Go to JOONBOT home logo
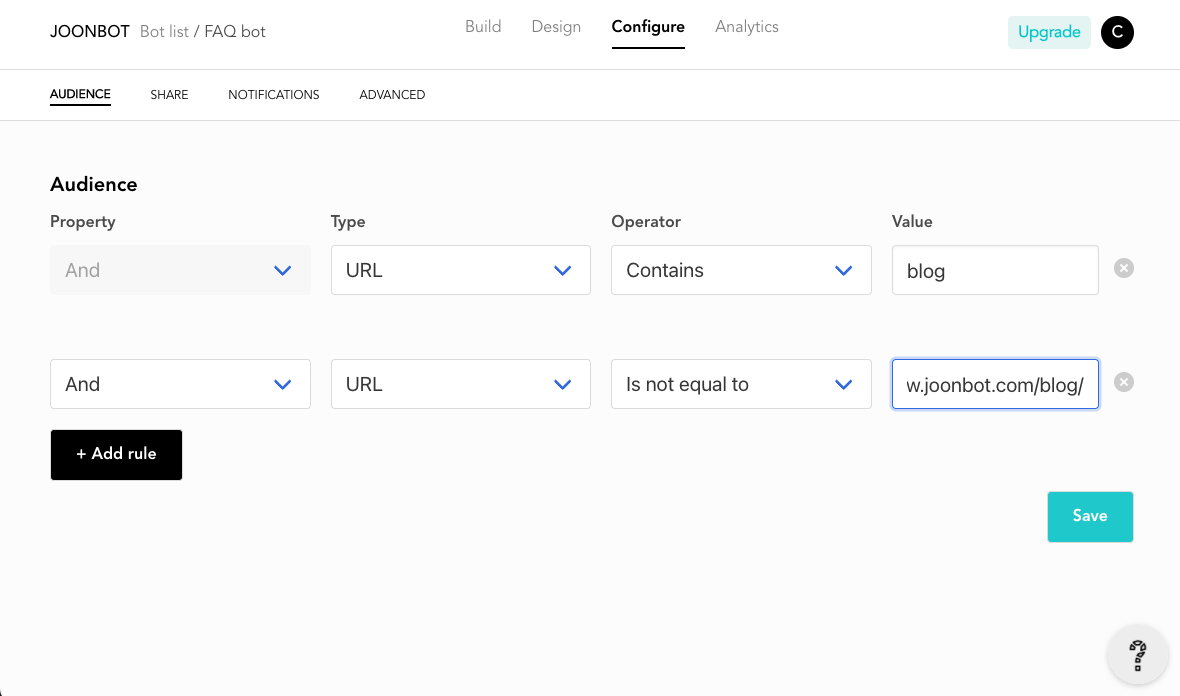This screenshot has width=1180, height=696. pos(90,32)
